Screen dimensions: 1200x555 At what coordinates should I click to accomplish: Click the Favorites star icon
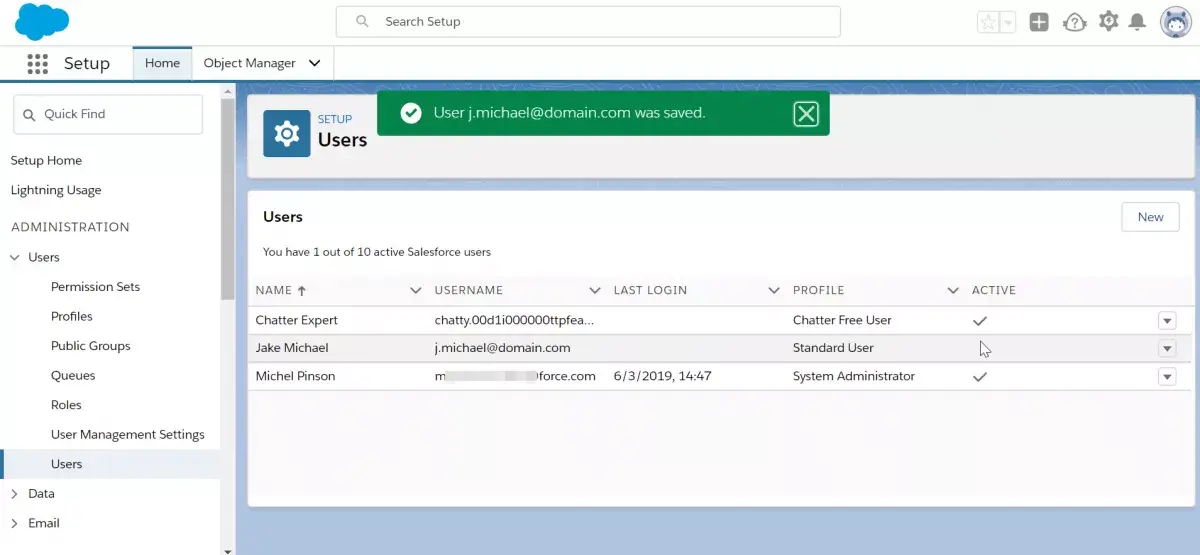point(988,22)
